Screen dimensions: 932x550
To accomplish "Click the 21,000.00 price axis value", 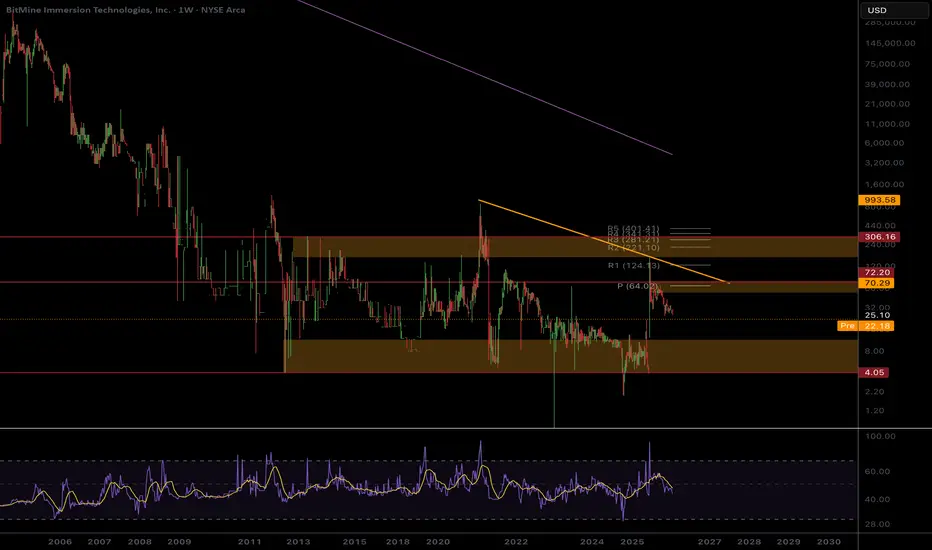I will click(x=887, y=104).
